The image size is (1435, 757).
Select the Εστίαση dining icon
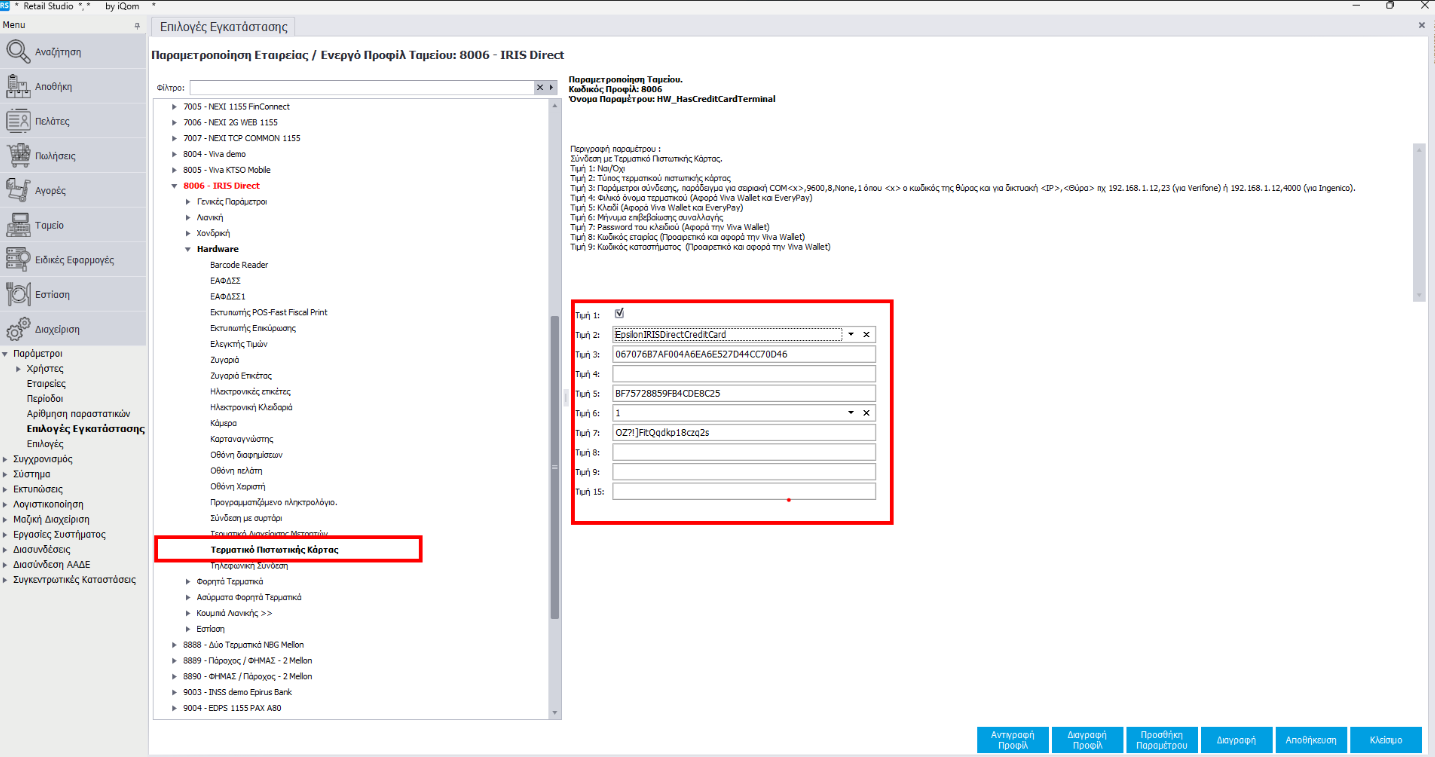pyautogui.click(x=19, y=294)
